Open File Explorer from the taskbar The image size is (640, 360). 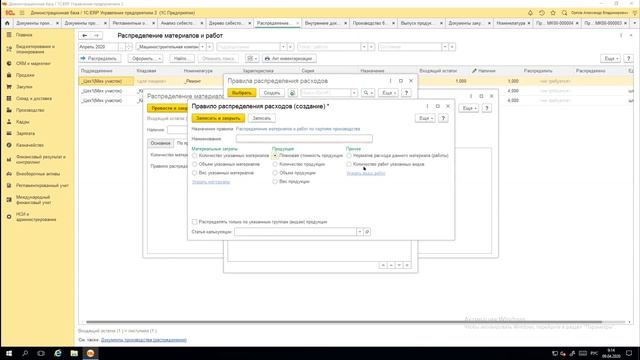point(74,353)
